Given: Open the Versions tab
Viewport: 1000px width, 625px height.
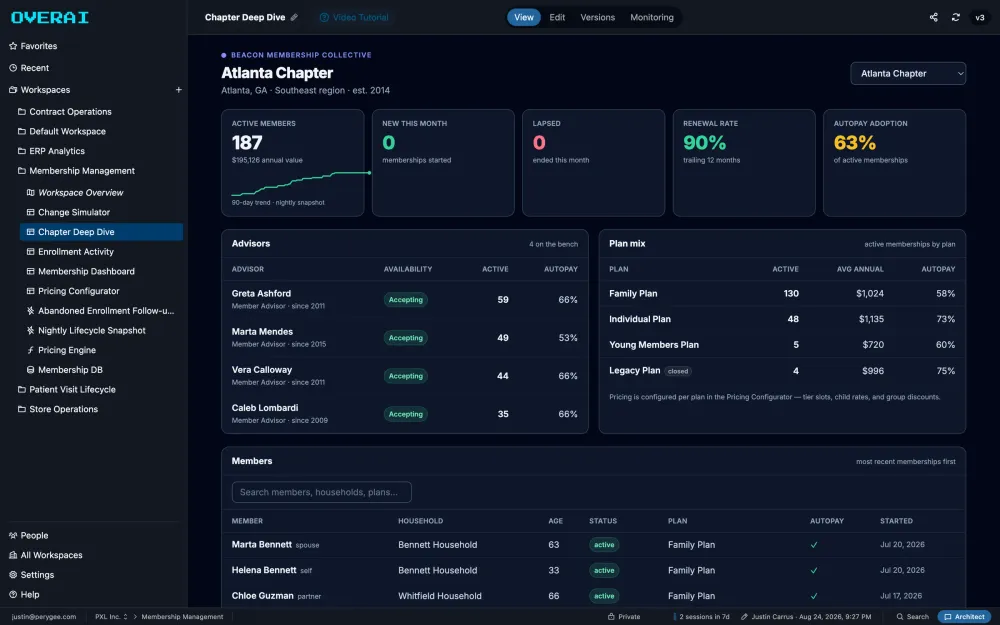Looking at the screenshot, I should 598,17.
